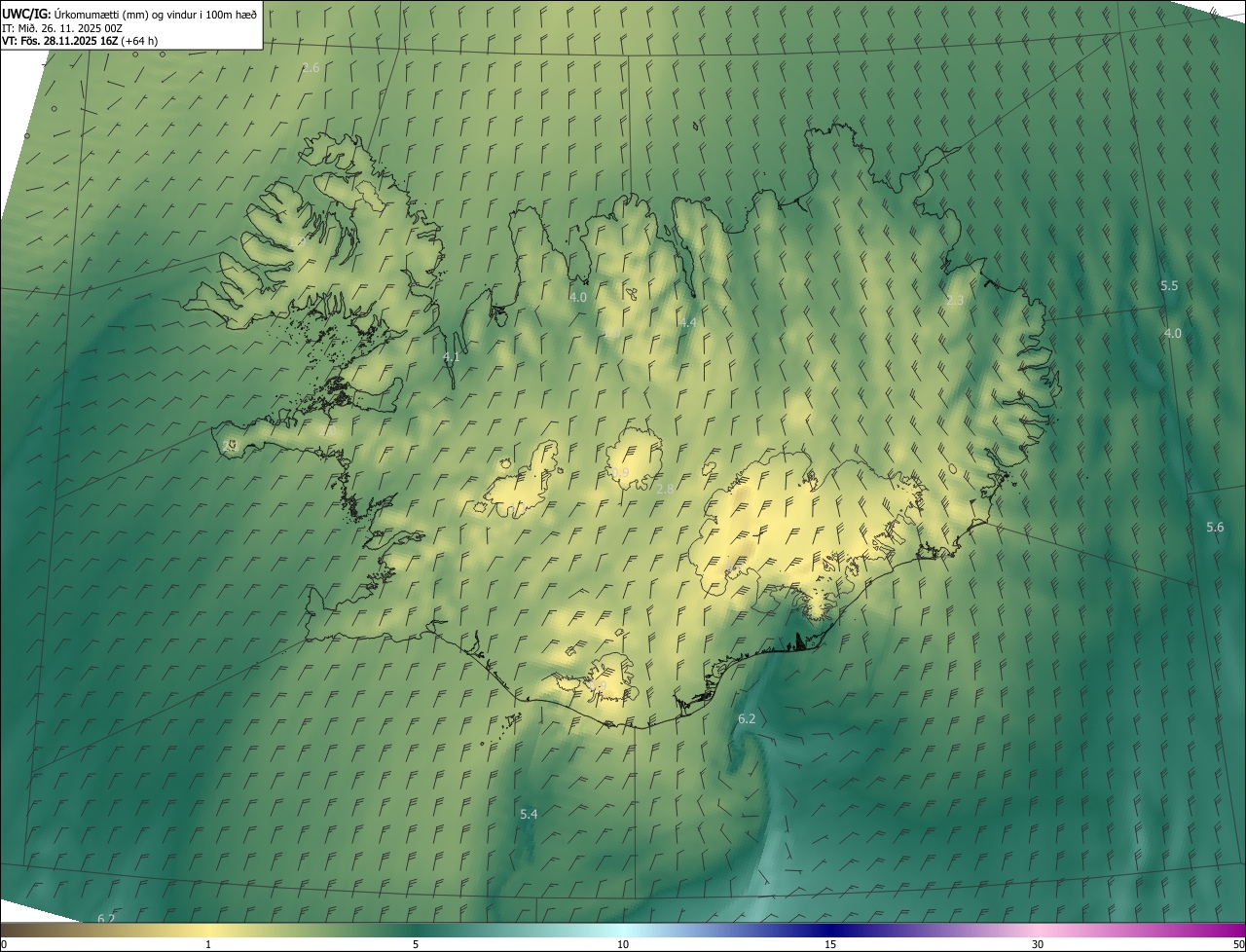Viewport: 1246px width, 952px height.
Task: Click the 4.1 value label on the map
Action: [451, 357]
